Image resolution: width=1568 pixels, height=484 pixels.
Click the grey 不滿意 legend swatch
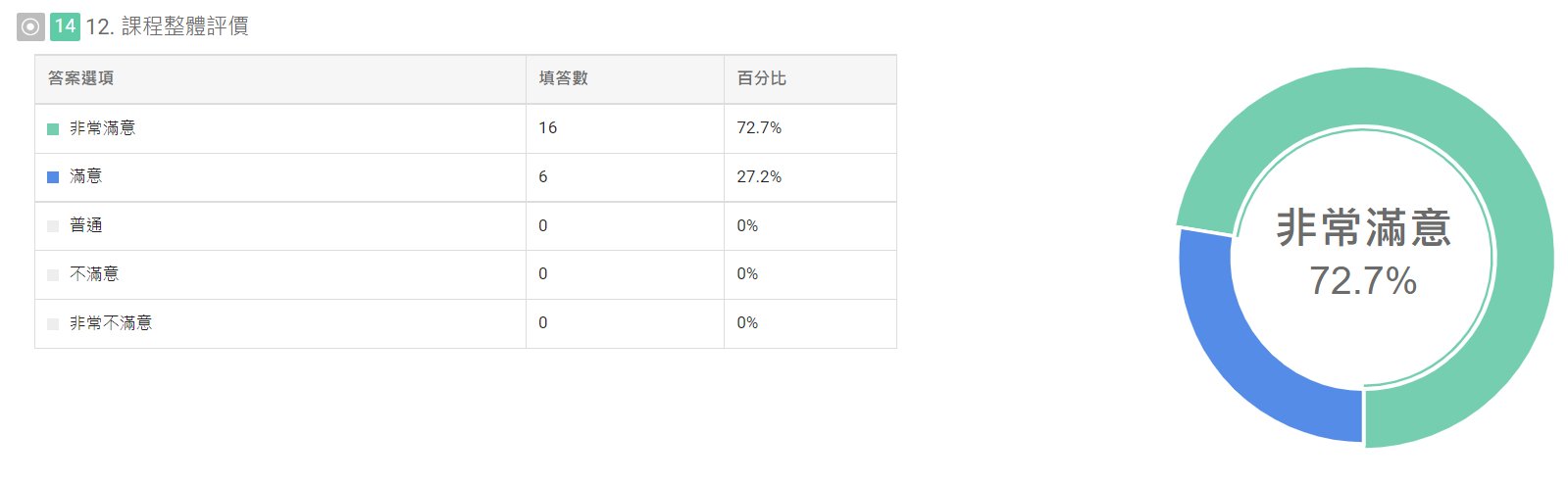click(53, 275)
